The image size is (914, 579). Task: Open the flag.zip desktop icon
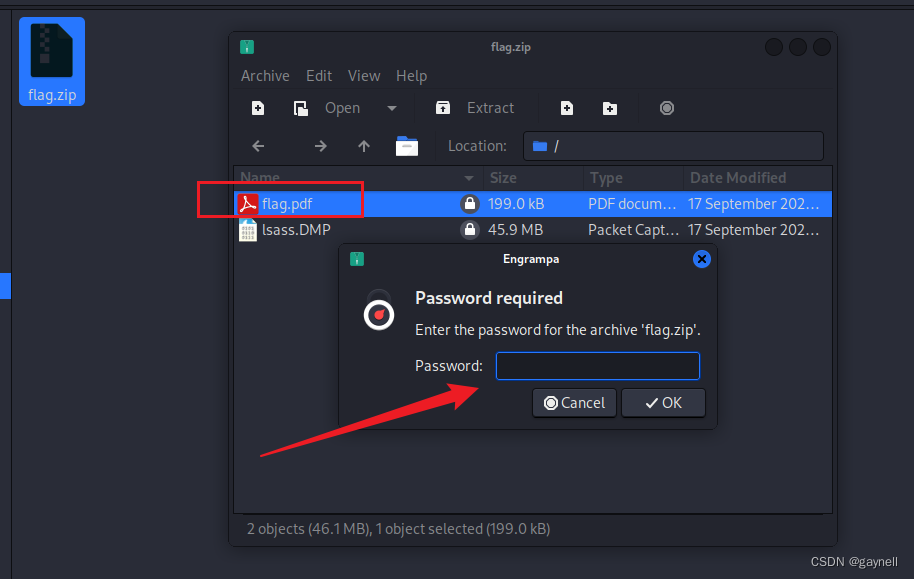[51, 55]
